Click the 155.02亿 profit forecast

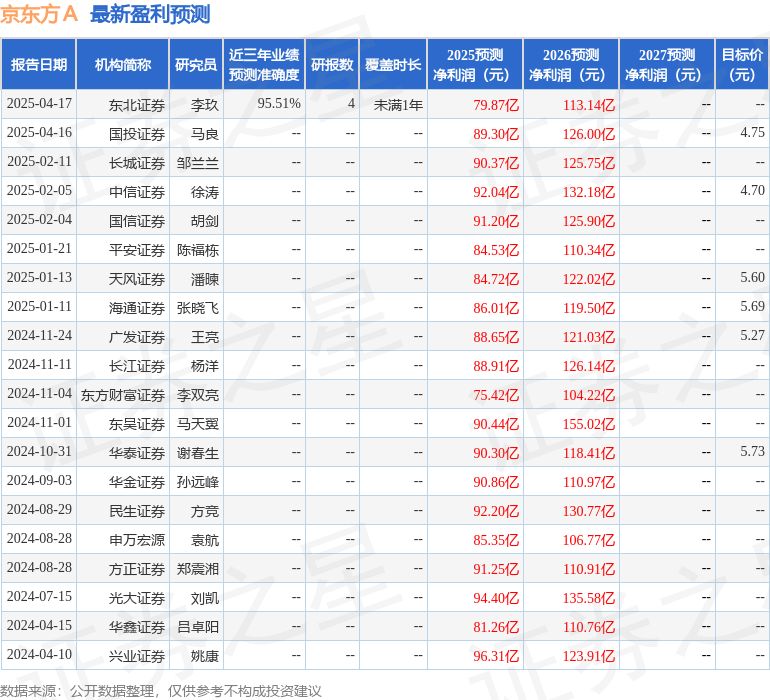[x=589, y=424]
